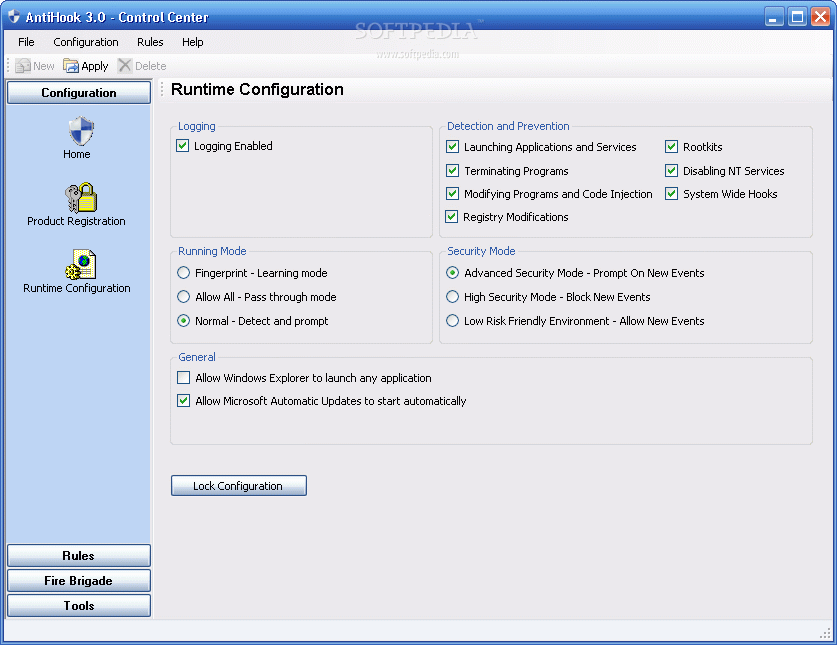
Task: Open the File menu
Action: click(26, 42)
